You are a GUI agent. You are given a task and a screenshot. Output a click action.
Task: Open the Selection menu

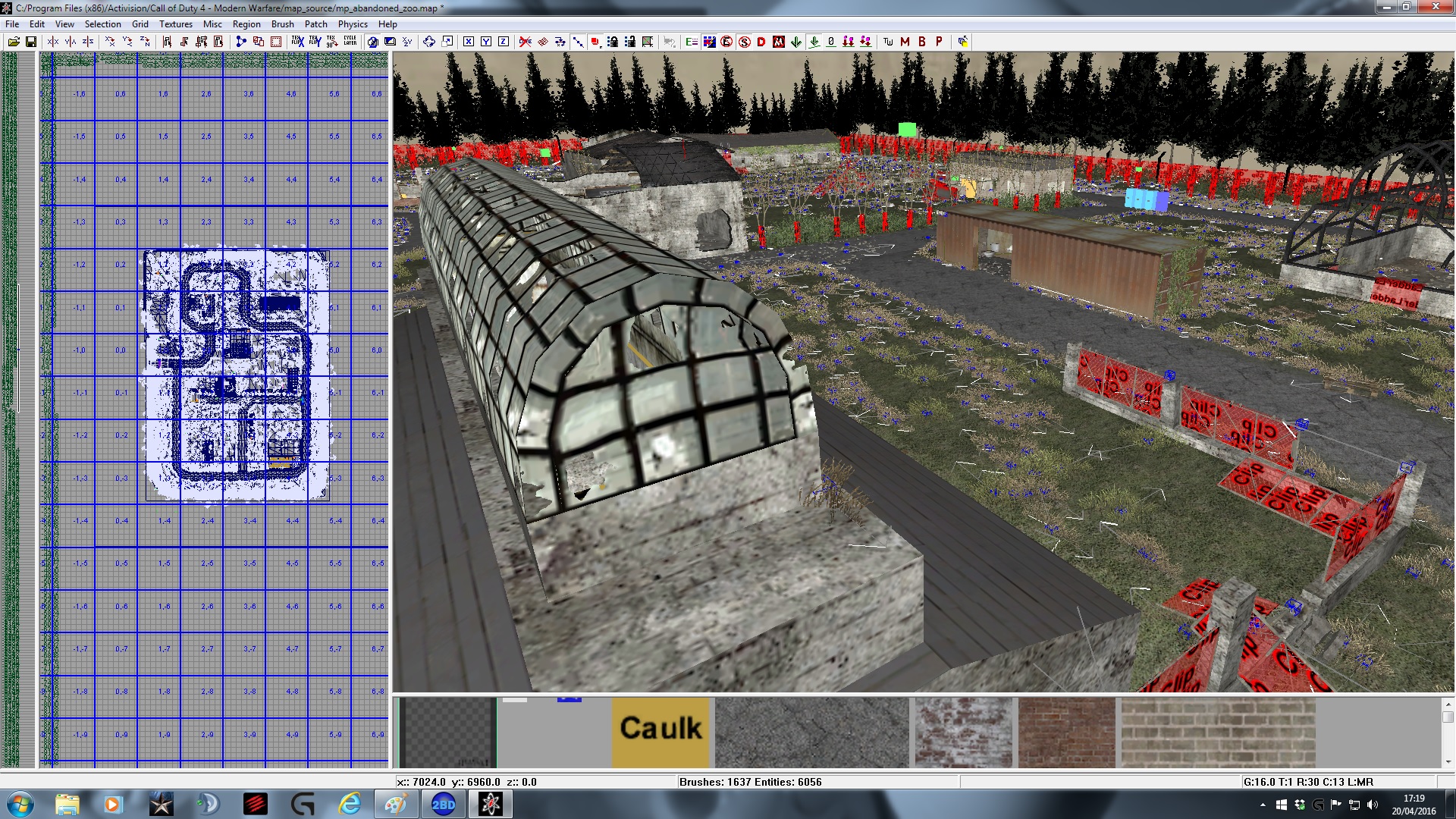pos(102,24)
